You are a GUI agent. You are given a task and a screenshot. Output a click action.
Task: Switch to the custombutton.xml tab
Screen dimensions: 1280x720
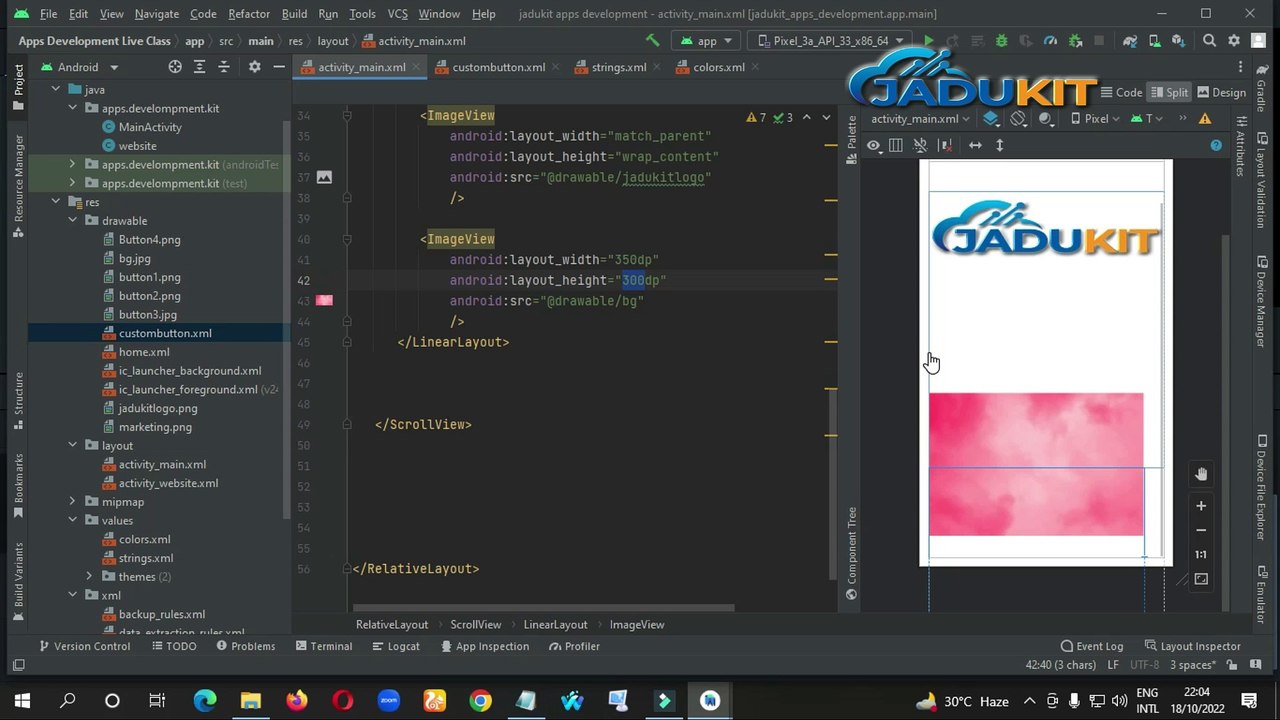[x=498, y=67]
